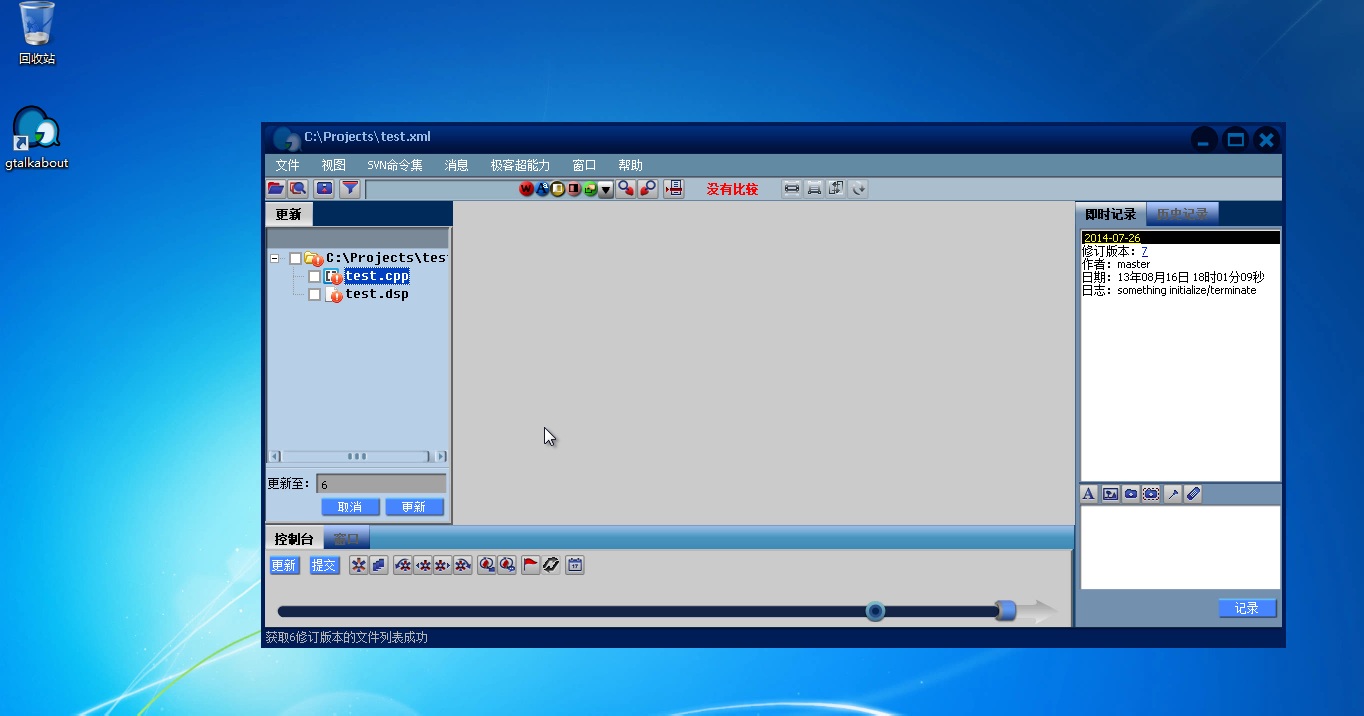Image resolution: width=1364 pixels, height=716 pixels.
Task: Tick the checkbox for C:\Projects\test folder
Action: coord(295,258)
